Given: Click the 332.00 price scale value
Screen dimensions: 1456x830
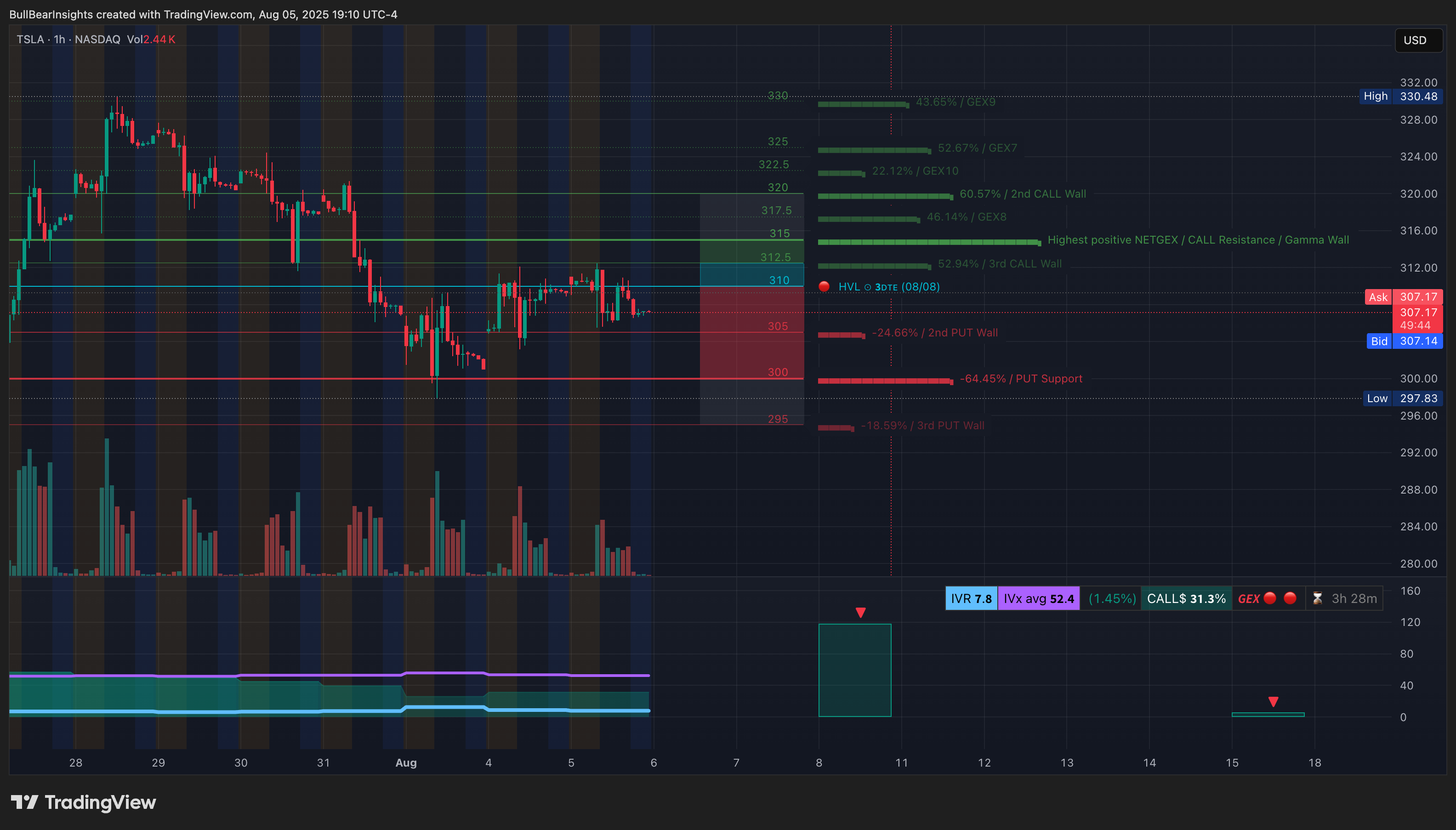Looking at the screenshot, I should 1418,83.
